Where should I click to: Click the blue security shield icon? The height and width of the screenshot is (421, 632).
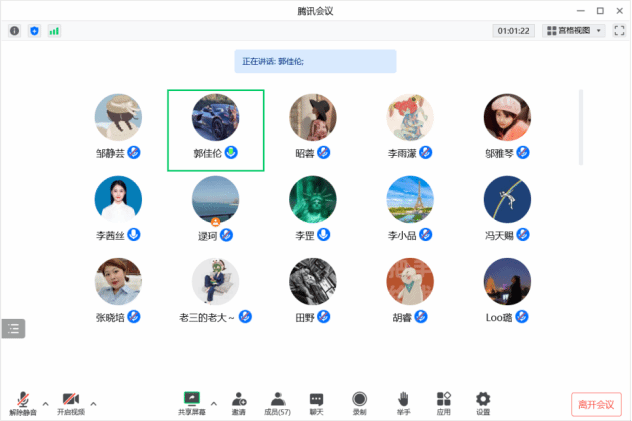coord(34,31)
